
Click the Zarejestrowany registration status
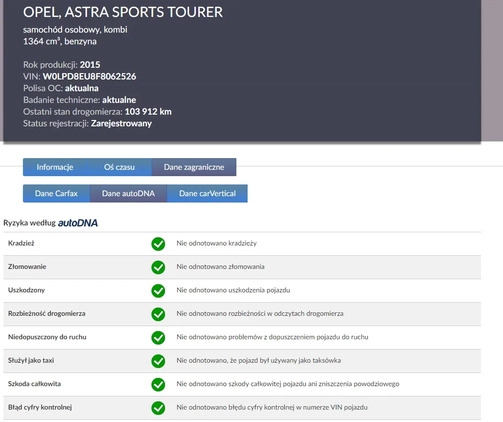(x=121, y=124)
